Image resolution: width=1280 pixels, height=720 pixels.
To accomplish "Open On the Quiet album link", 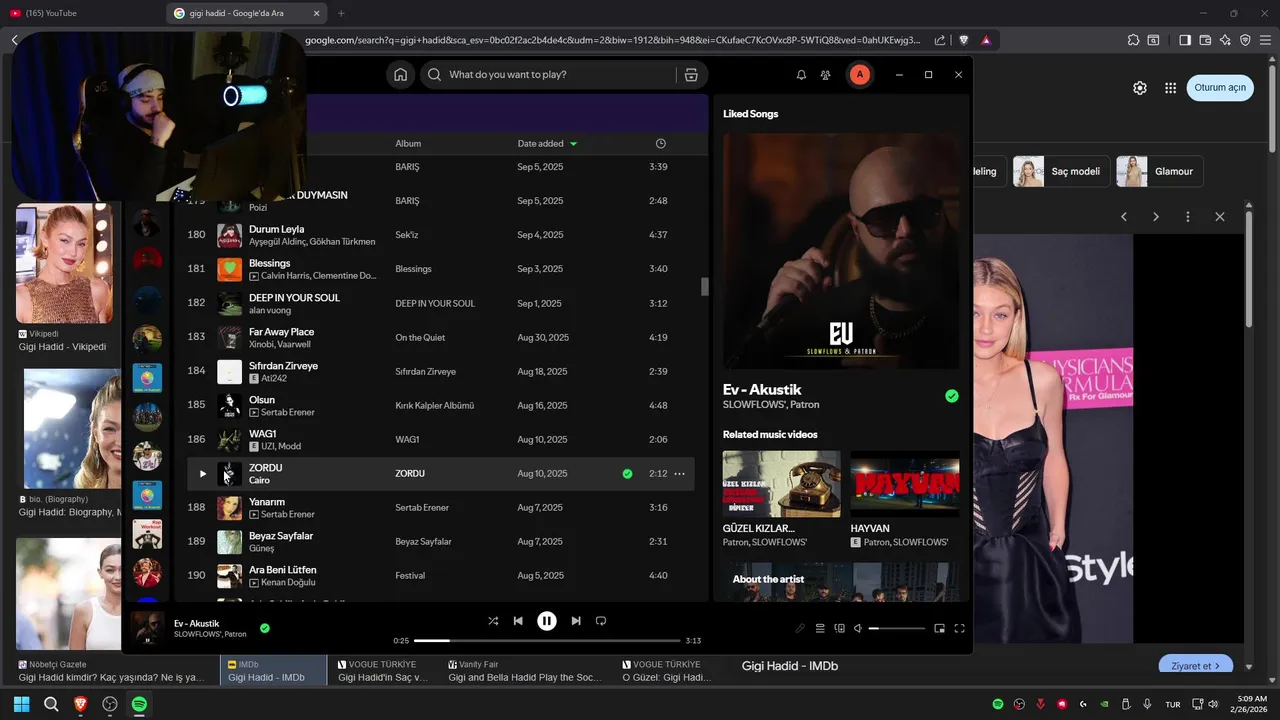I will [x=420, y=338].
